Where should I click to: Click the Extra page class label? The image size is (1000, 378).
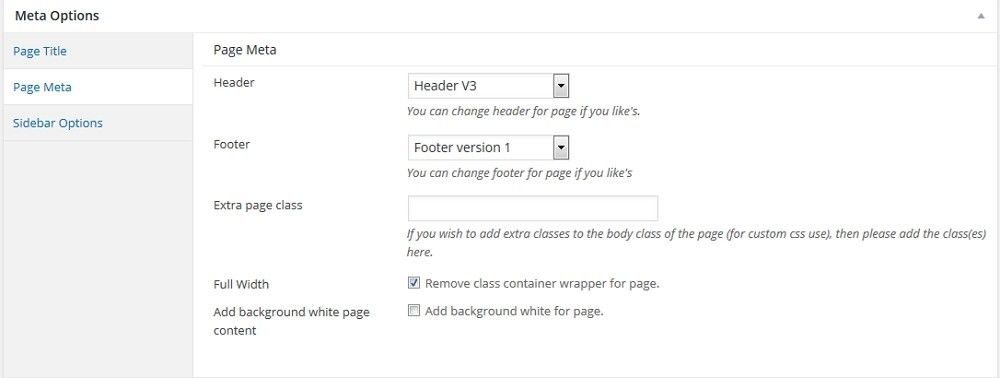pos(258,206)
